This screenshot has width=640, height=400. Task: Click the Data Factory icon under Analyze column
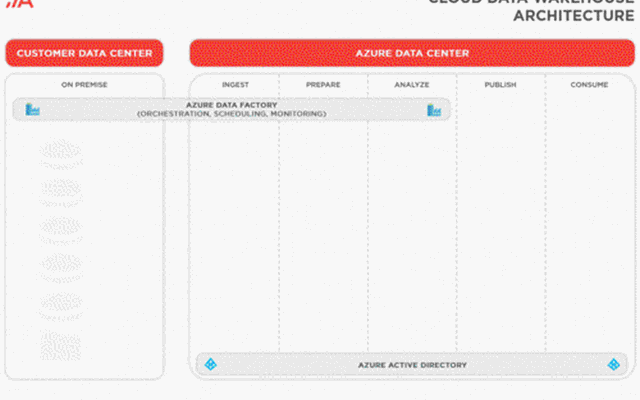pos(434,110)
